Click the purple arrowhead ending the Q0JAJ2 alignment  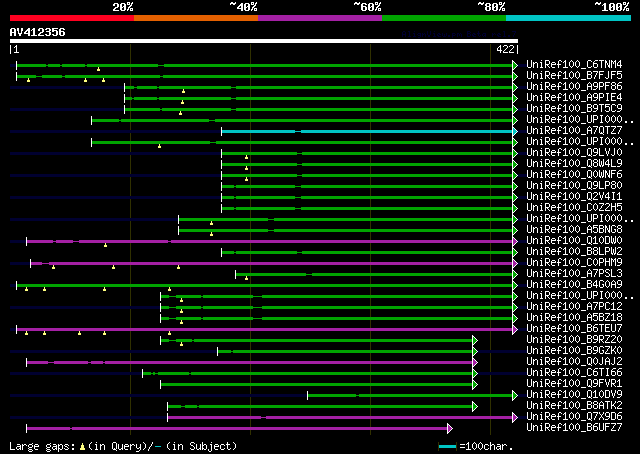coord(475,363)
